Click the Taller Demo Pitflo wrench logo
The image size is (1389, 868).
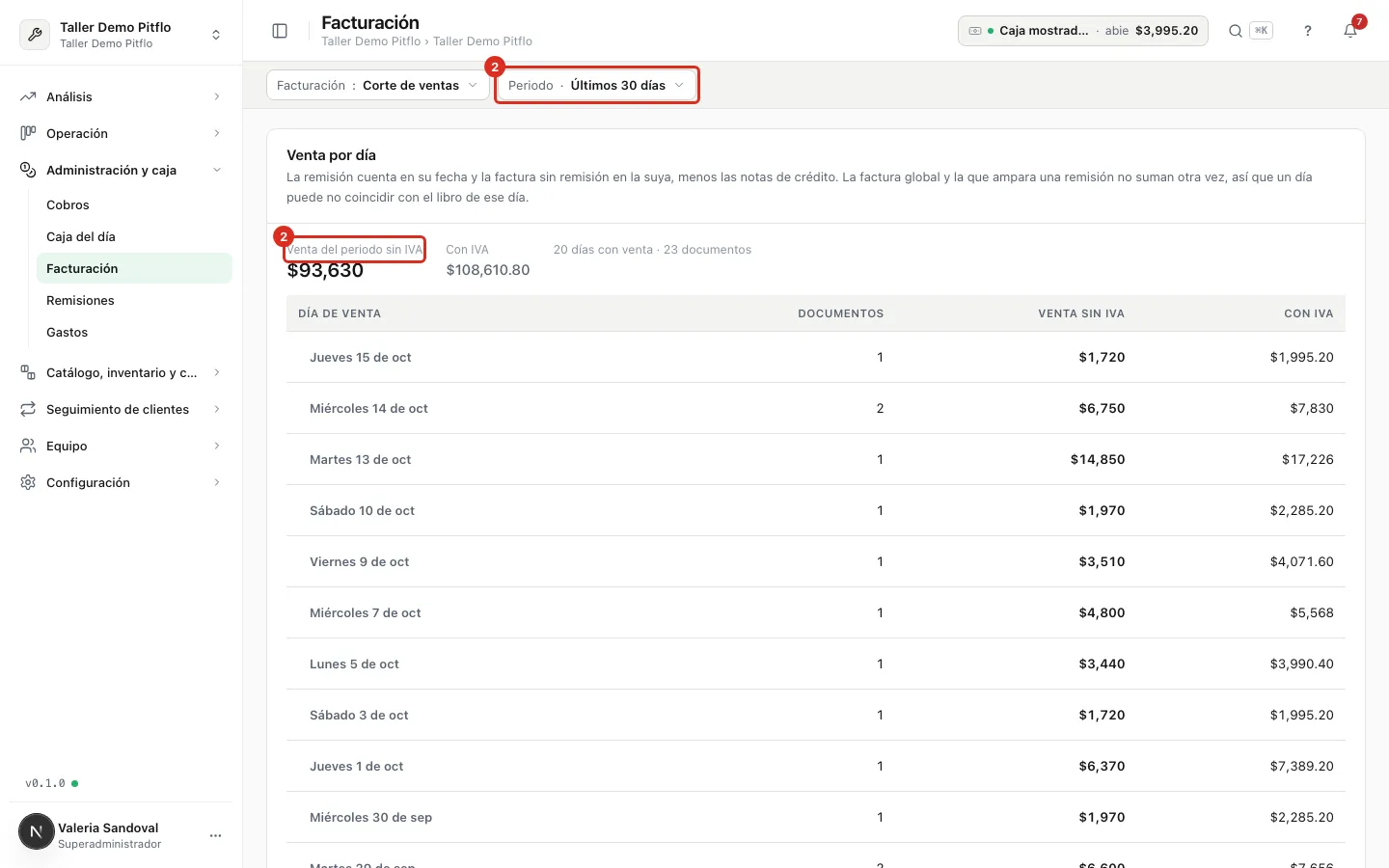pyautogui.click(x=35, y=35)
